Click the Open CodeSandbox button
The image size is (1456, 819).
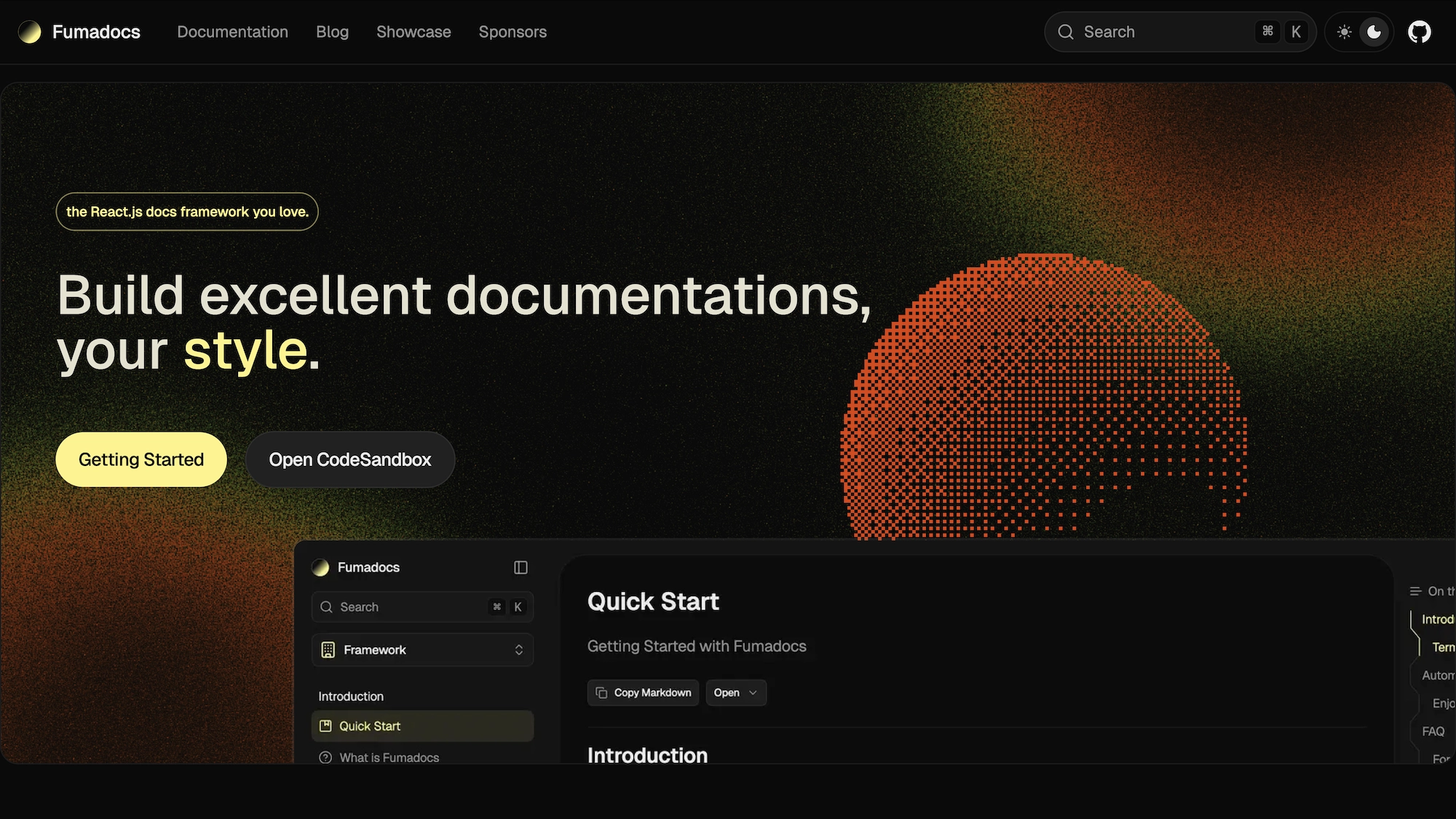350,459
